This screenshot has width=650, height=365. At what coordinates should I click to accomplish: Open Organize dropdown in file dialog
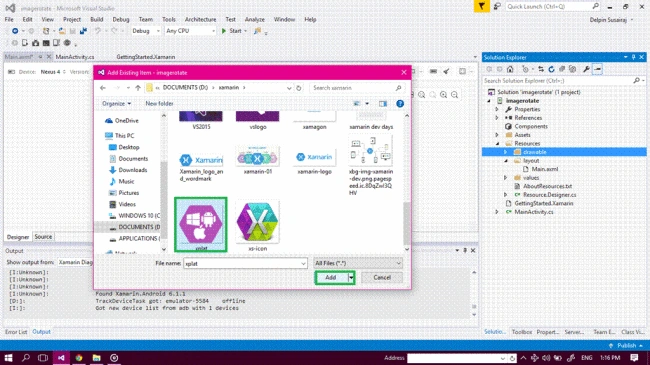116,104
